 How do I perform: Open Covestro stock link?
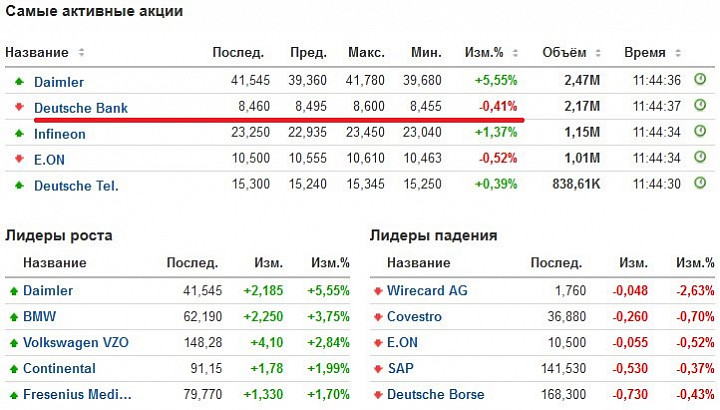tap(414, 316)
